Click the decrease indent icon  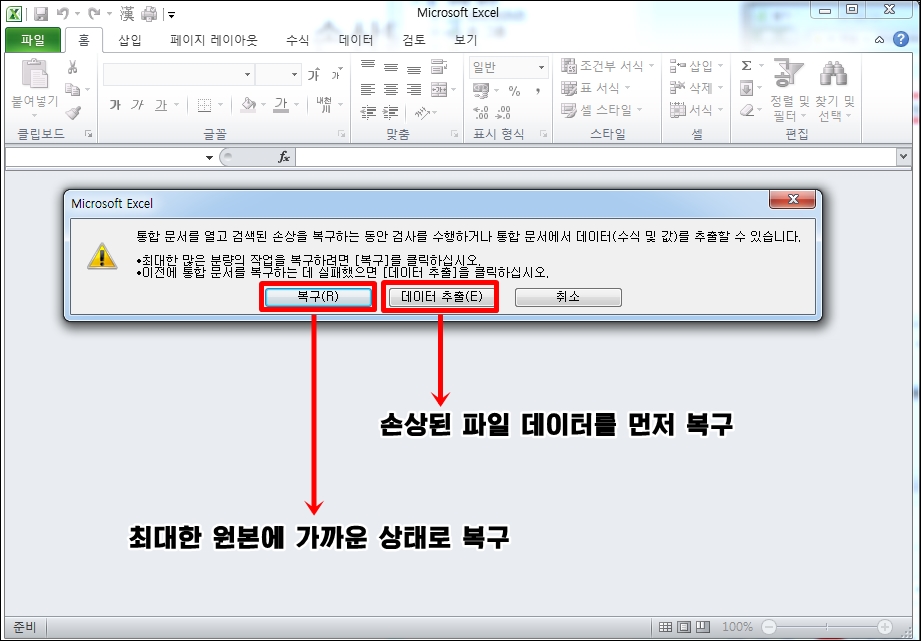point(368,112)
